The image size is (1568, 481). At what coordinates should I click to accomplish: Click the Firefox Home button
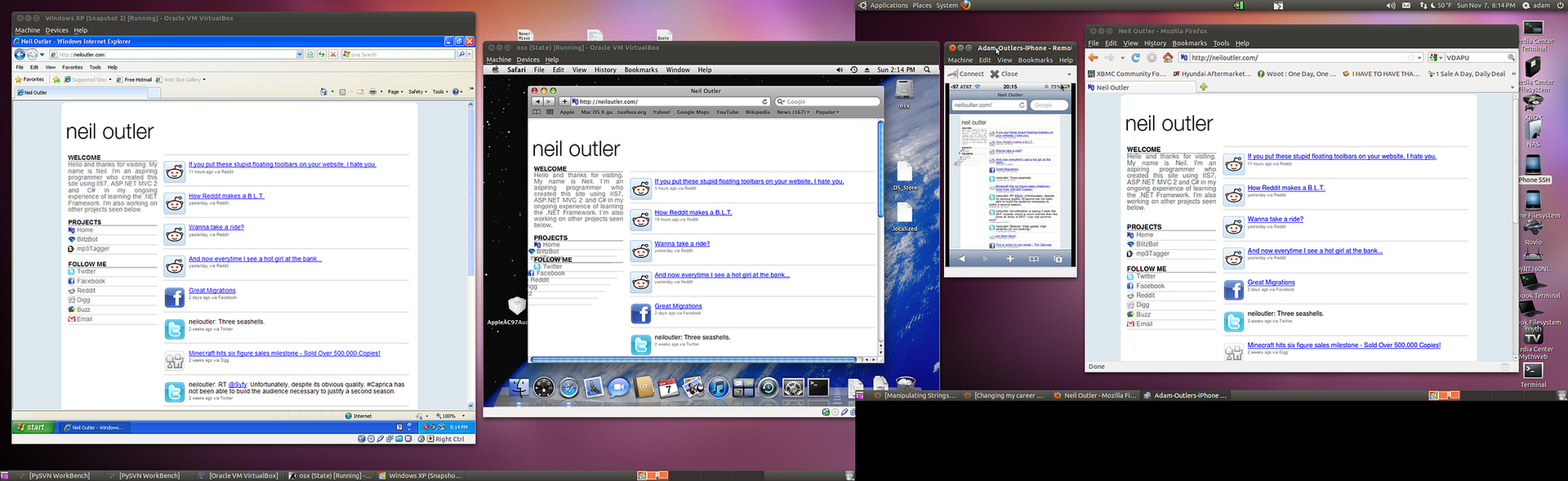click(1168, 58)
